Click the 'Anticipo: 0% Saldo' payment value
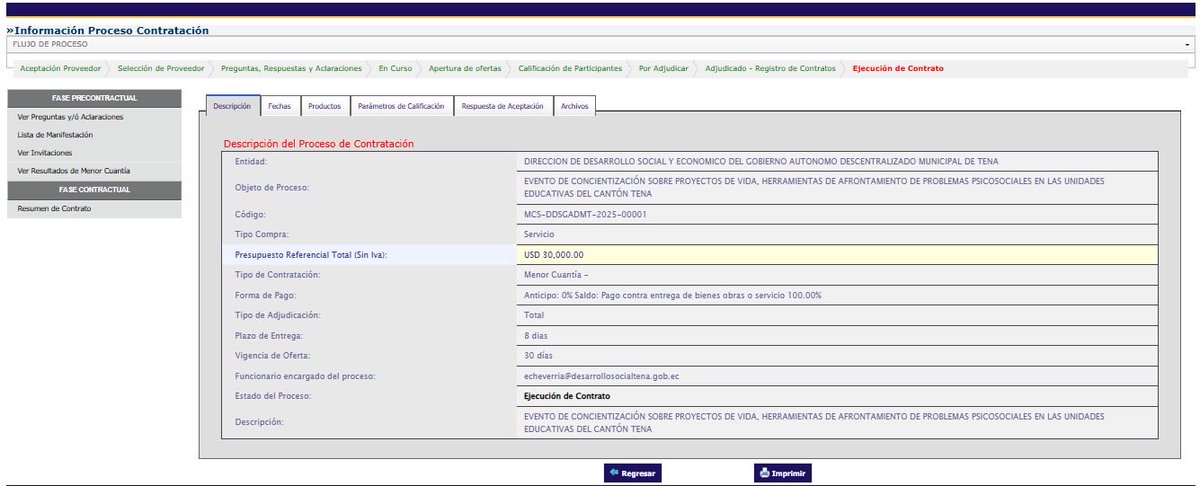 point(673,295)
